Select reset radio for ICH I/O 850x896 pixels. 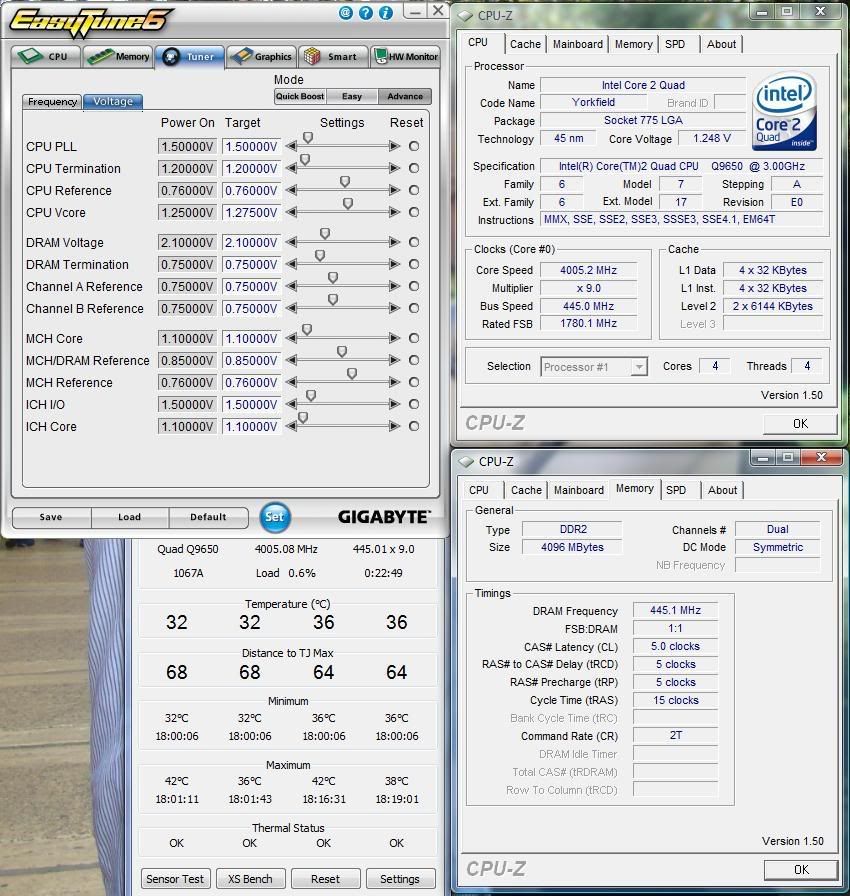(x=414, y=404)
